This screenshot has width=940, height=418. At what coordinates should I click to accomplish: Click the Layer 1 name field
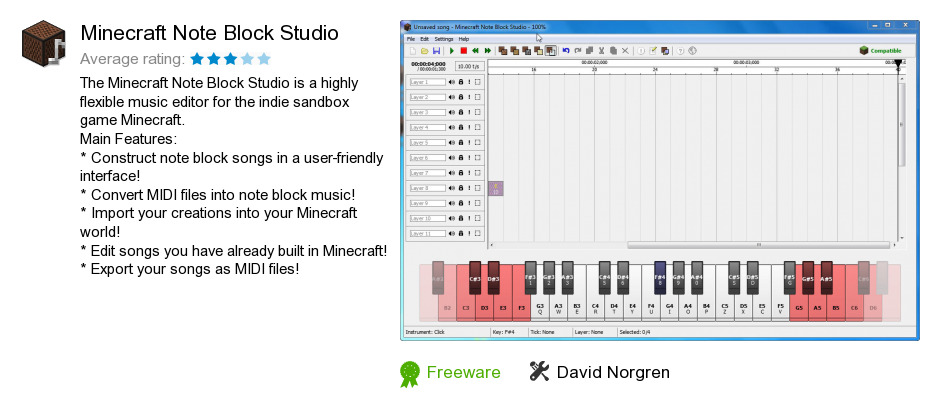point(427,82)
